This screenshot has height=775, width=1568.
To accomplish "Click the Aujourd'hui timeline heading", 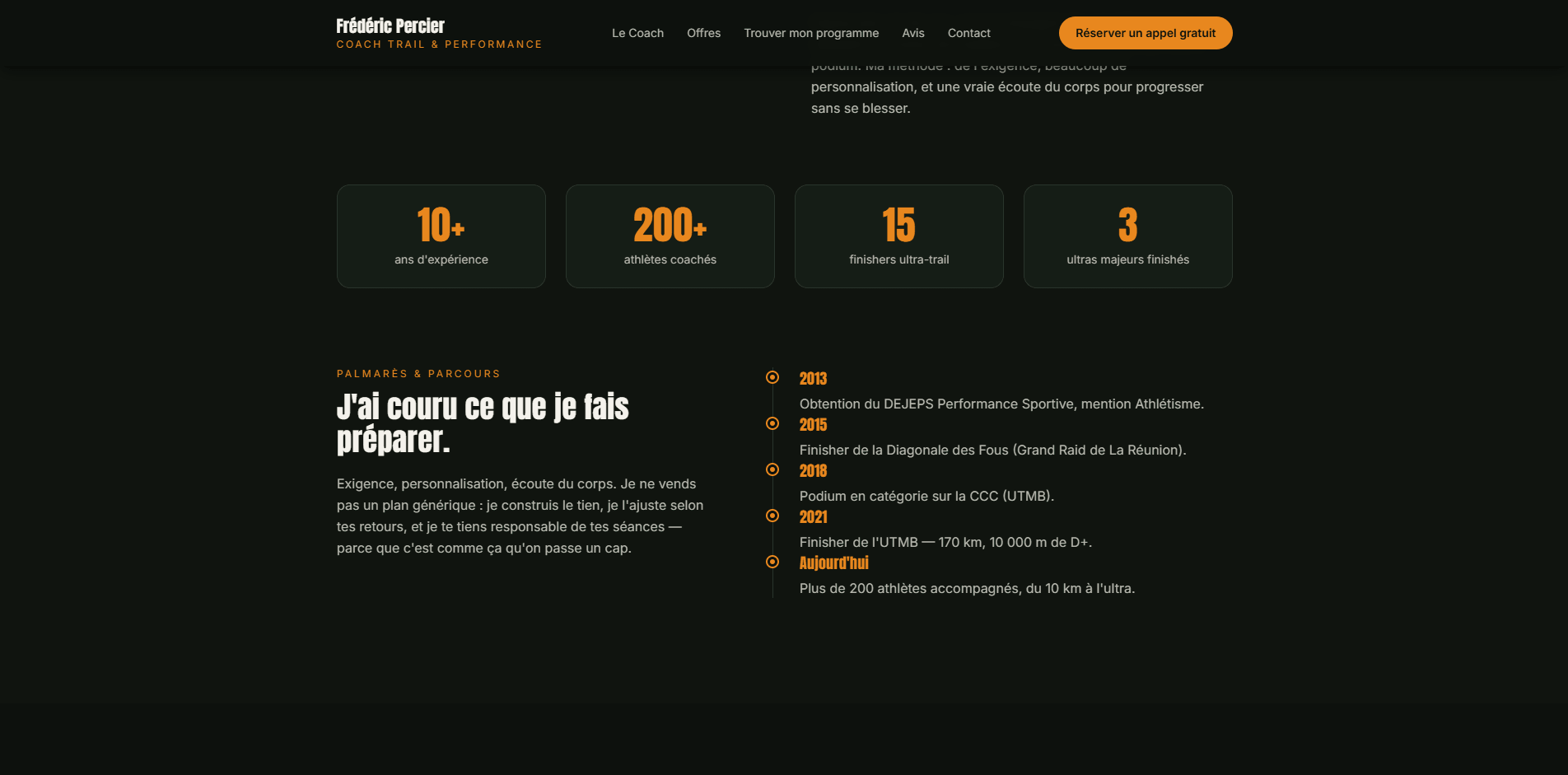I will [834, 563].
